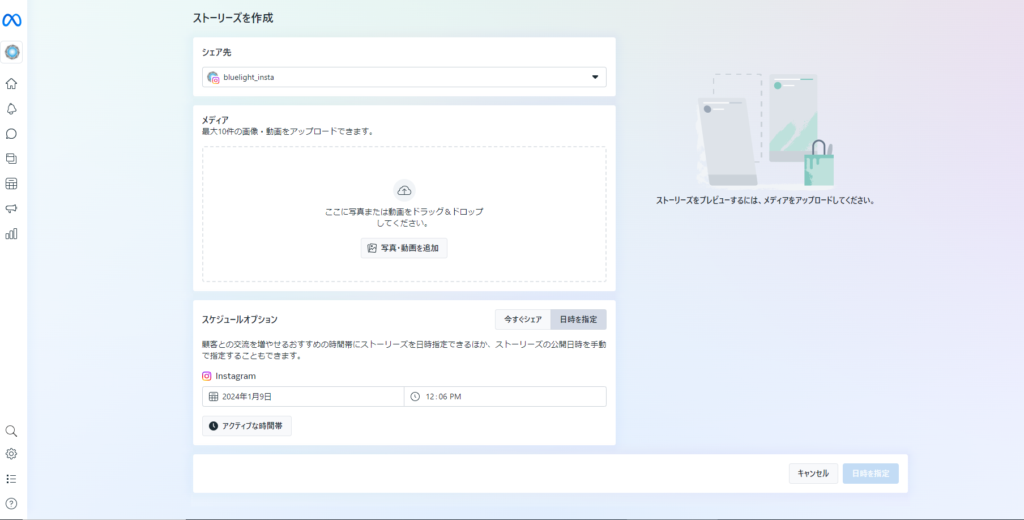Viewport: 1024px width, 520px height.
Task: Click the アクティブな時間帯 button
Action: (x=247, y=426)
